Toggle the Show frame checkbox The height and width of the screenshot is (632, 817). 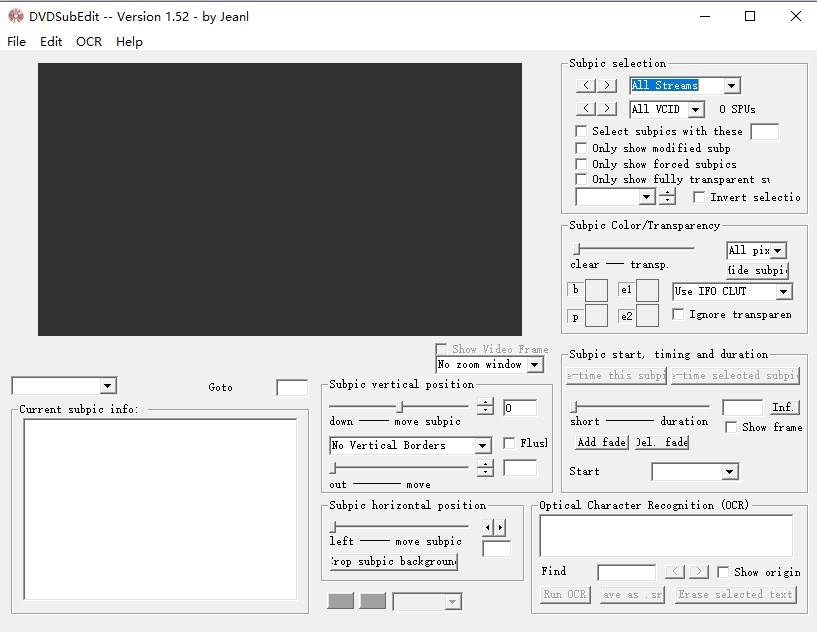[732, 427]
